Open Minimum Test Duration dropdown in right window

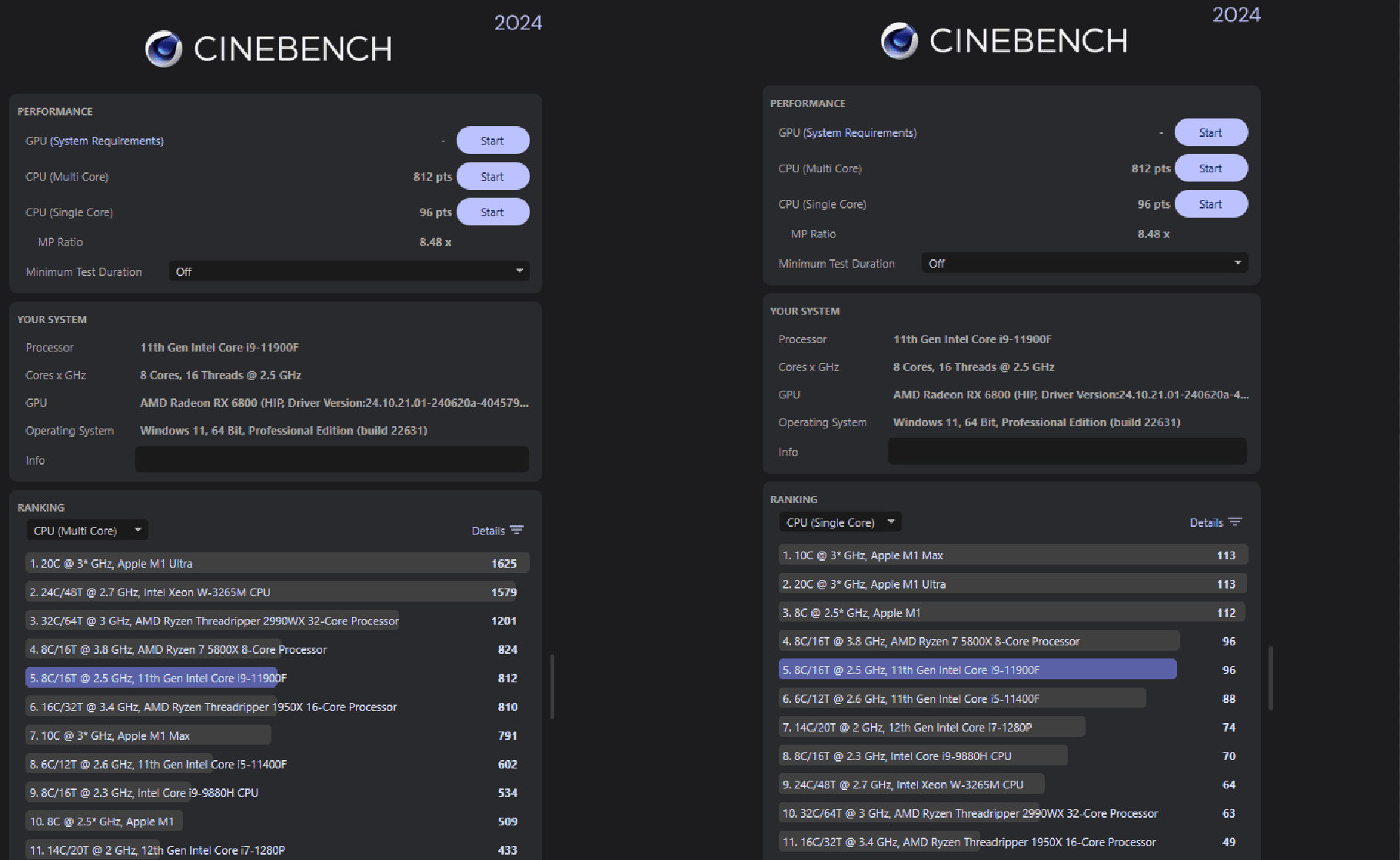(x=1084, y=263)
